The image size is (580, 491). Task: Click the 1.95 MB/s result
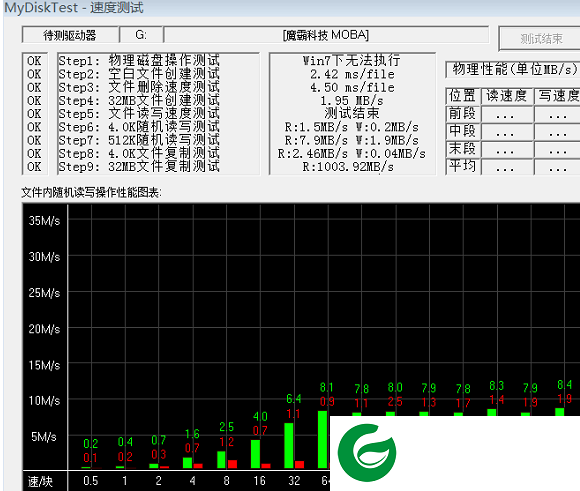tap(351, 101)
